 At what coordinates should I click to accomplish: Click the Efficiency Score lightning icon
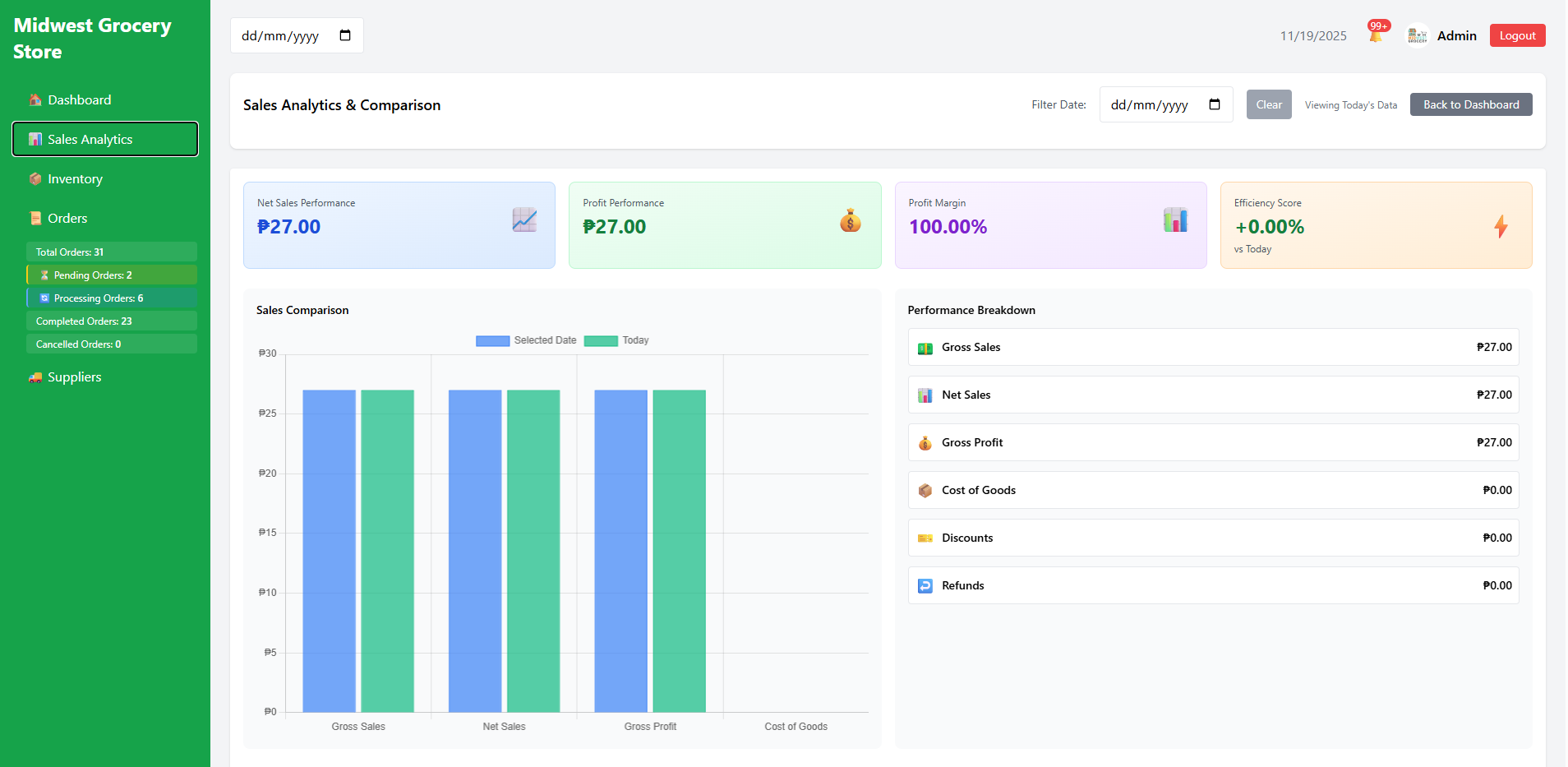click(x=1501, y=226)
